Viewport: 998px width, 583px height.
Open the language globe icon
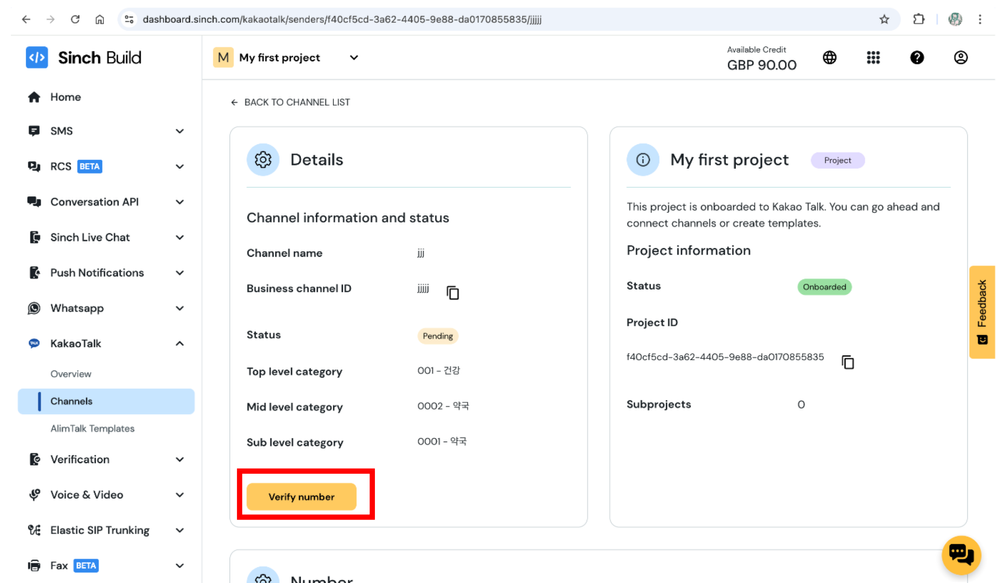tap(829, 57)
